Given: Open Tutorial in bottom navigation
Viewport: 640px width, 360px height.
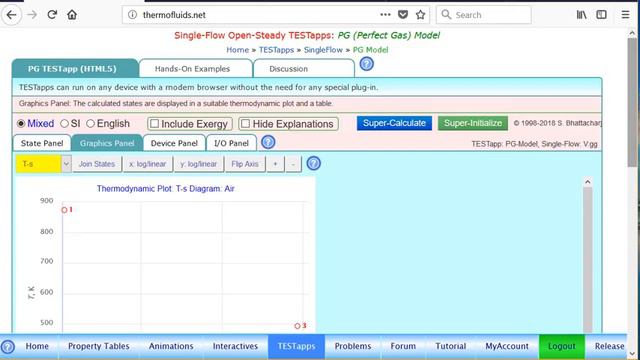Looking at the screenshot, I should (x=451, y=347).
